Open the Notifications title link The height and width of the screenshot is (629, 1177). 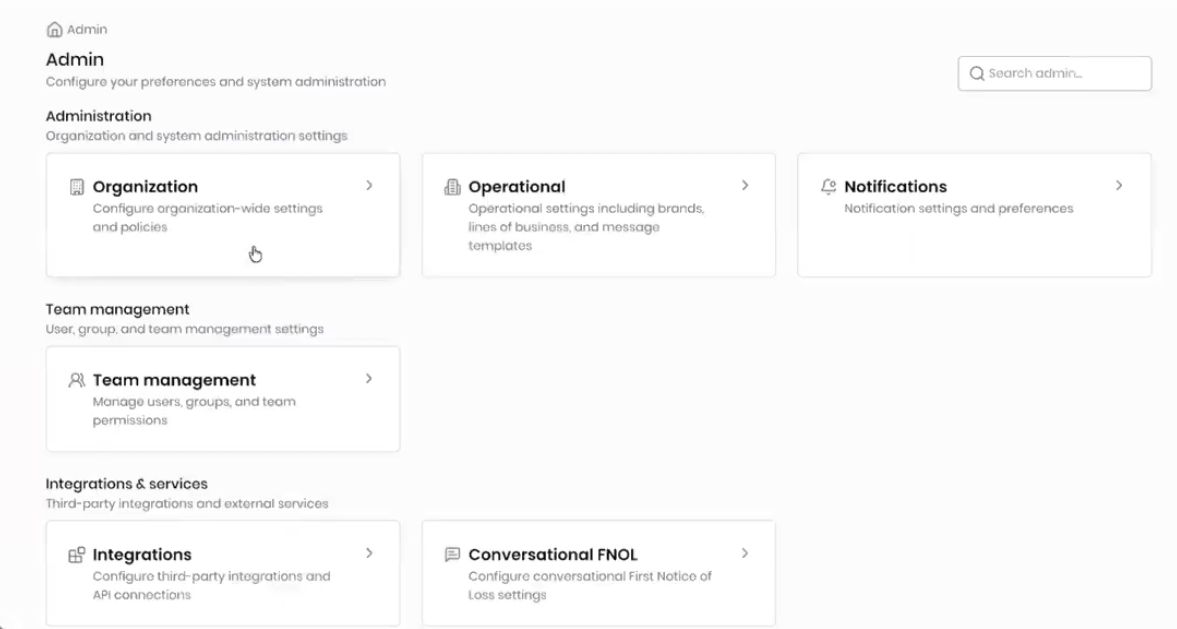[895, 187]
